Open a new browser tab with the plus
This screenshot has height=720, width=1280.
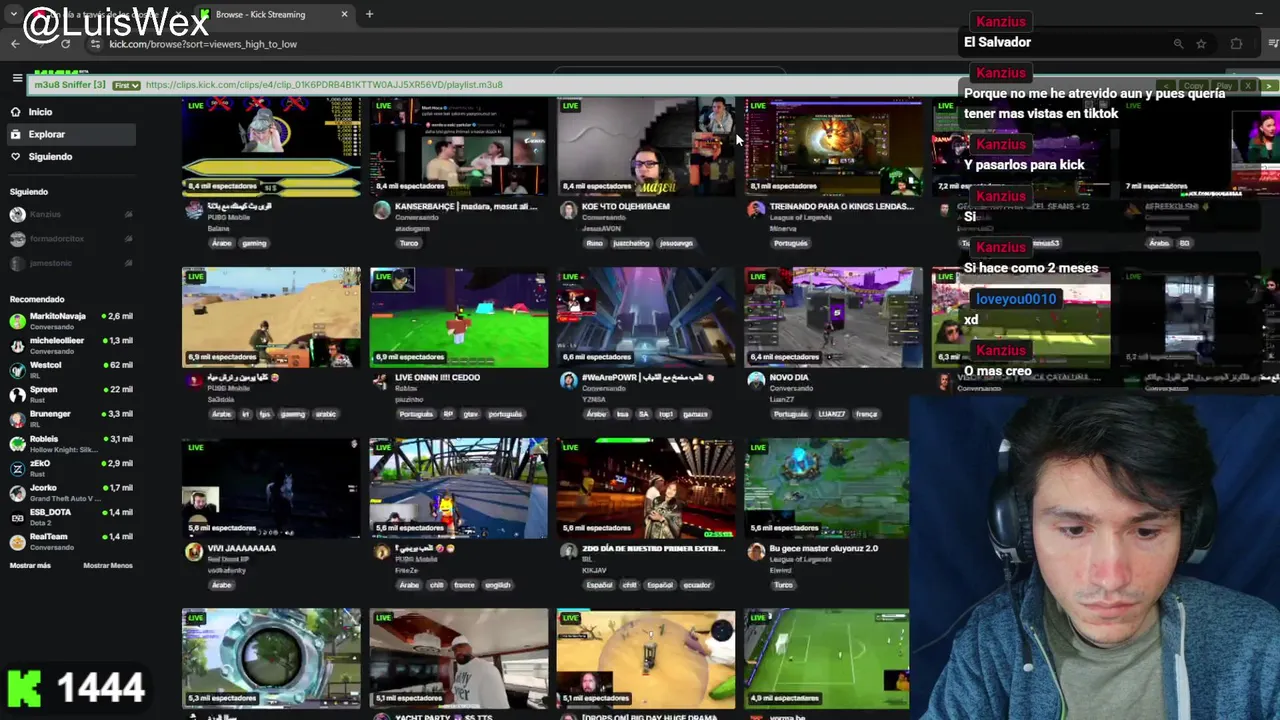[369, 14]
